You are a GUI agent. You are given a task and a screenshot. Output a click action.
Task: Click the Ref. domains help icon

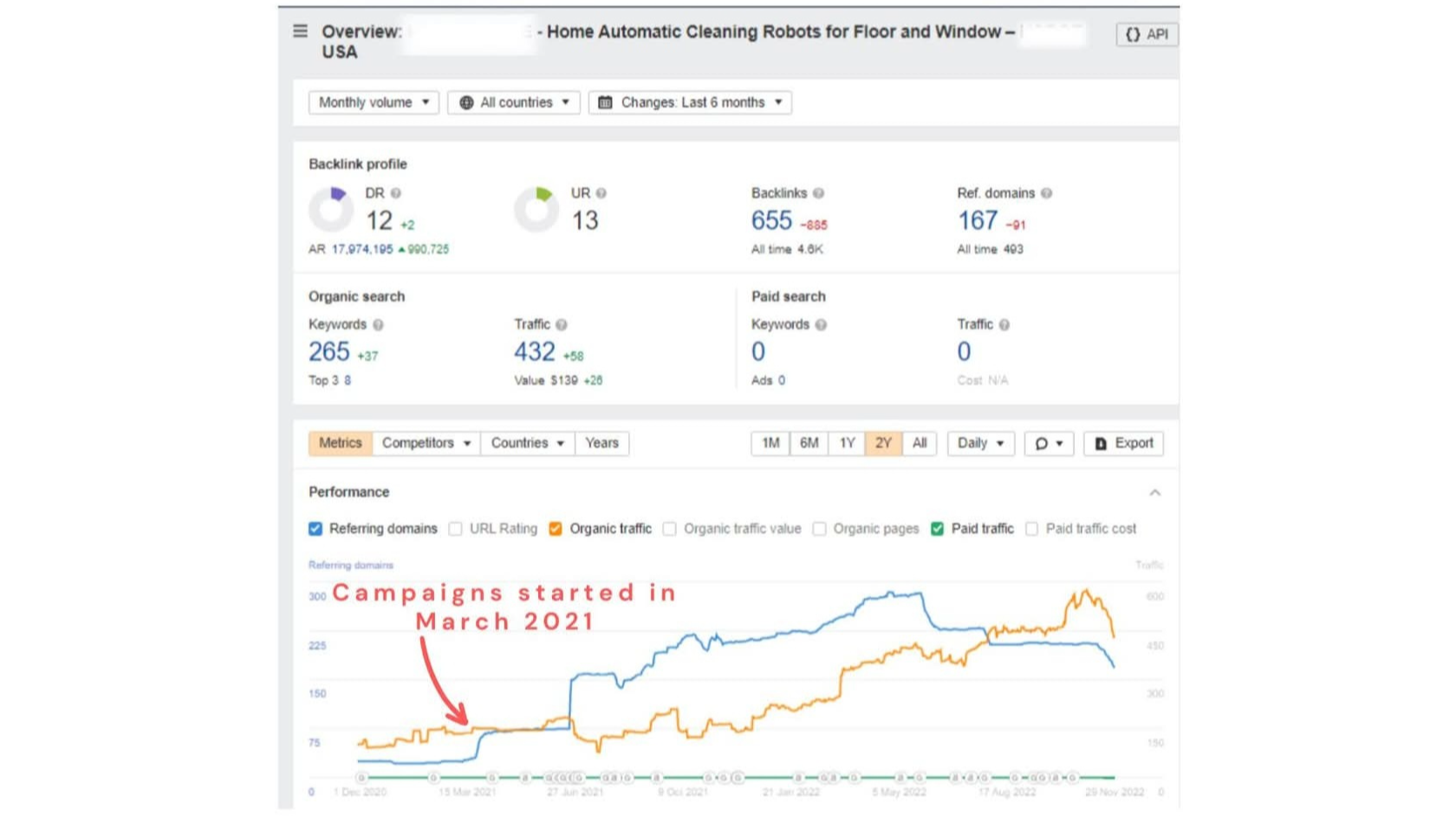[x=1046, y=193]
